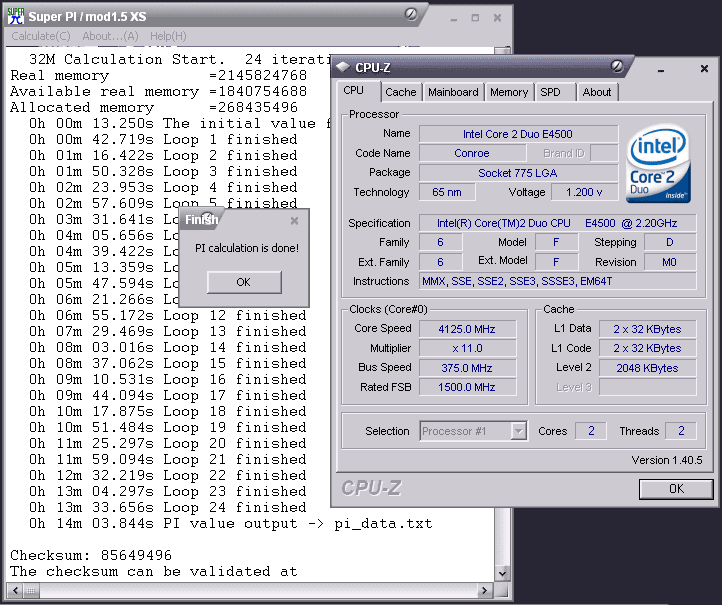Switch to the About tab in CPU-Z
This screenshot has height=605, width=722.
[x=597, y=92]
